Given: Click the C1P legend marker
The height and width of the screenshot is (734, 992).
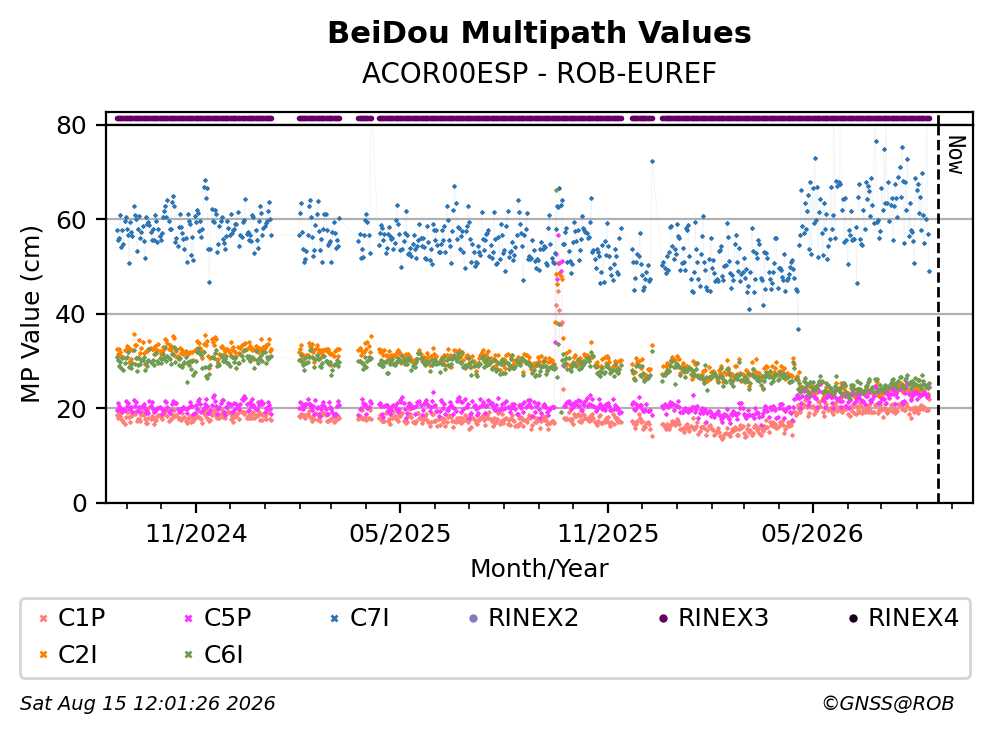Looking at the screenshot, I should tap(43, 618).
